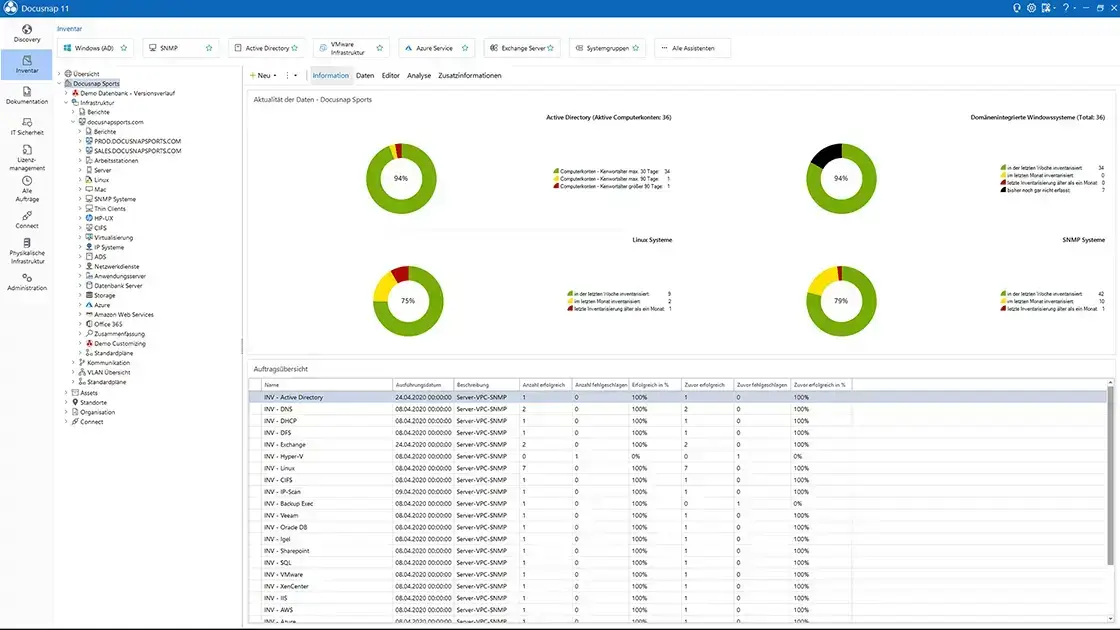Switch to the Analyse tab
1120x630 pixels.
[419, 75]
